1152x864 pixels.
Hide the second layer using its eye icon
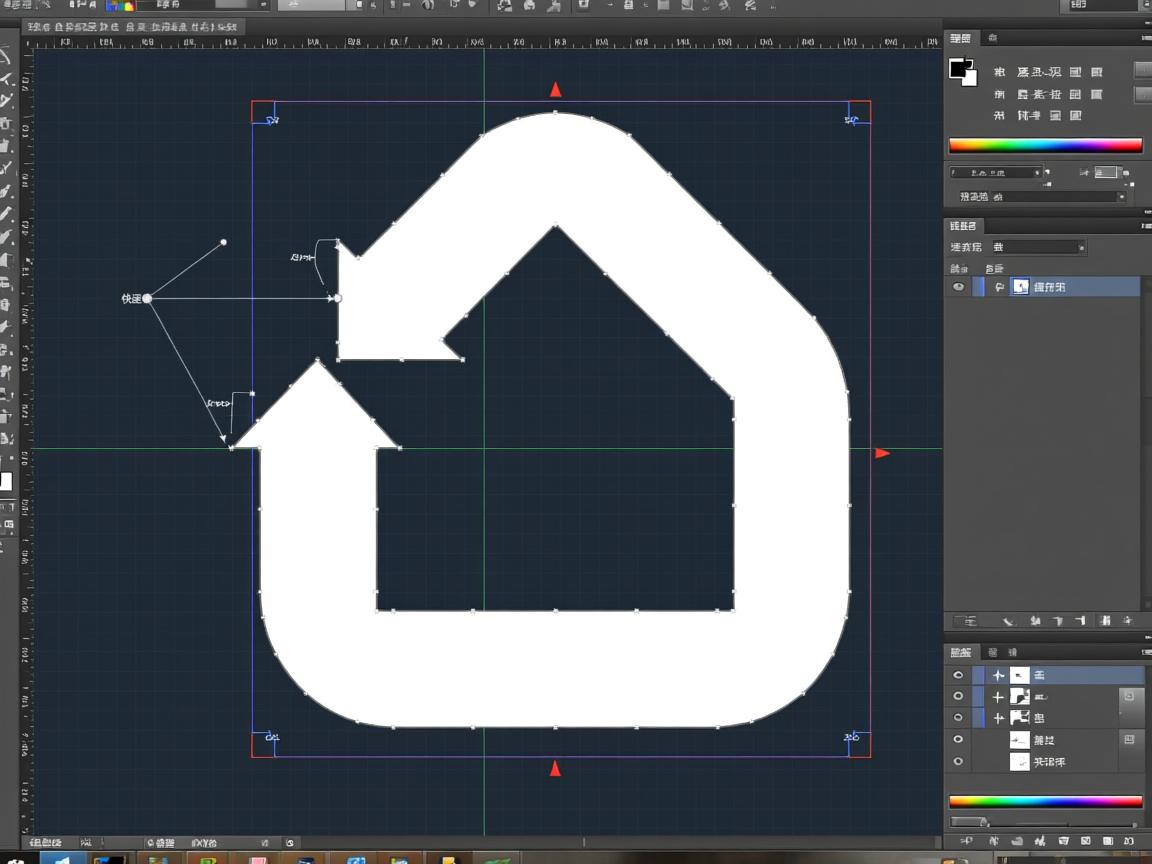(959, 697)
